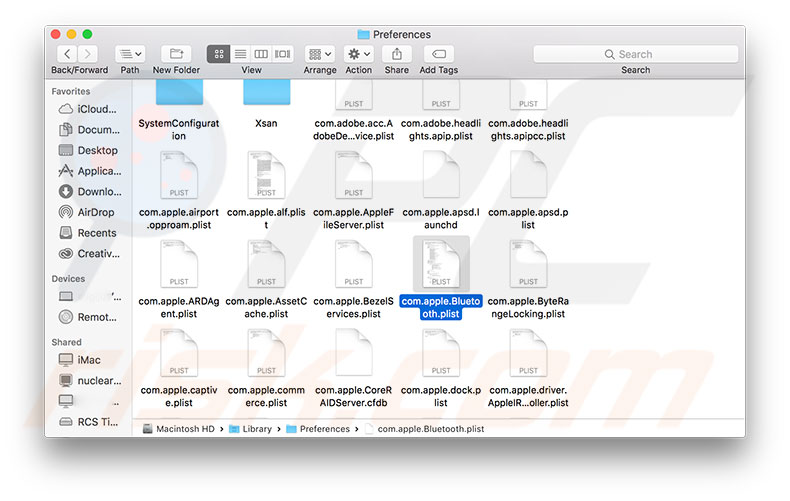Select com.apple.alf.plist file

tap(267, 191)
